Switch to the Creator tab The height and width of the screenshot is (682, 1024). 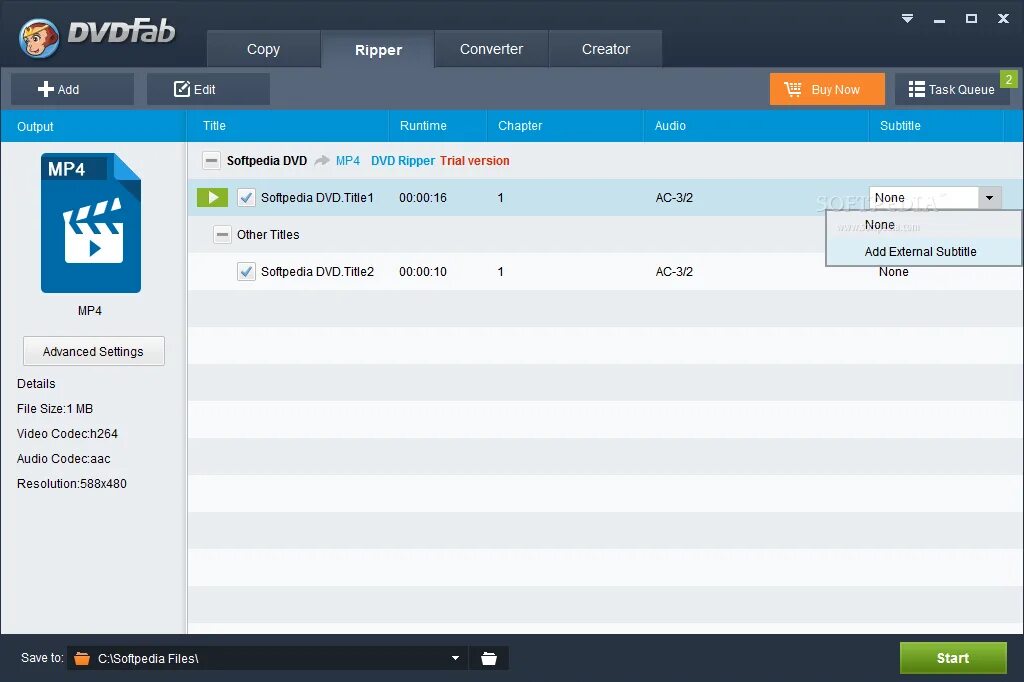(605, 49)
